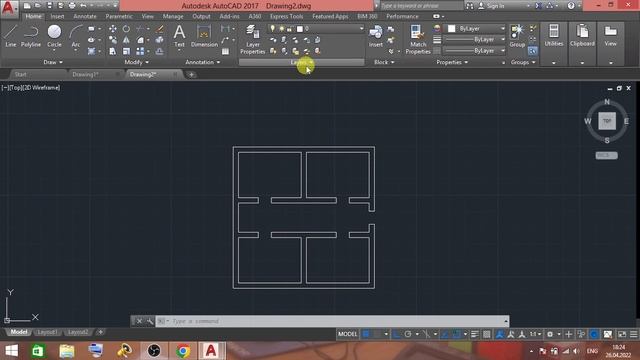Open the command line customize wrench
The image size is (640, 360).
(x=150, y=321)
